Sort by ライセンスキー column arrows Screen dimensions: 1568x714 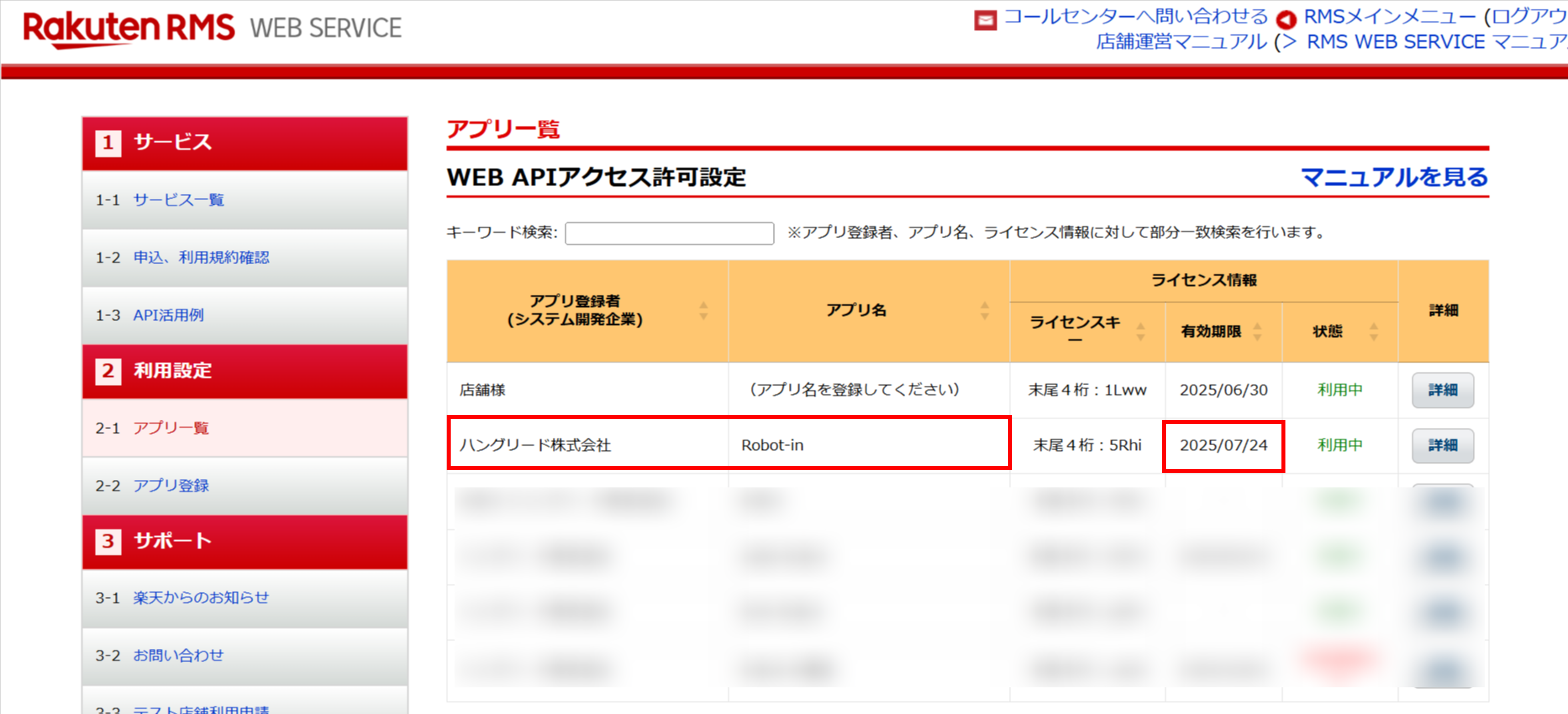click(x=1141, y=332)
